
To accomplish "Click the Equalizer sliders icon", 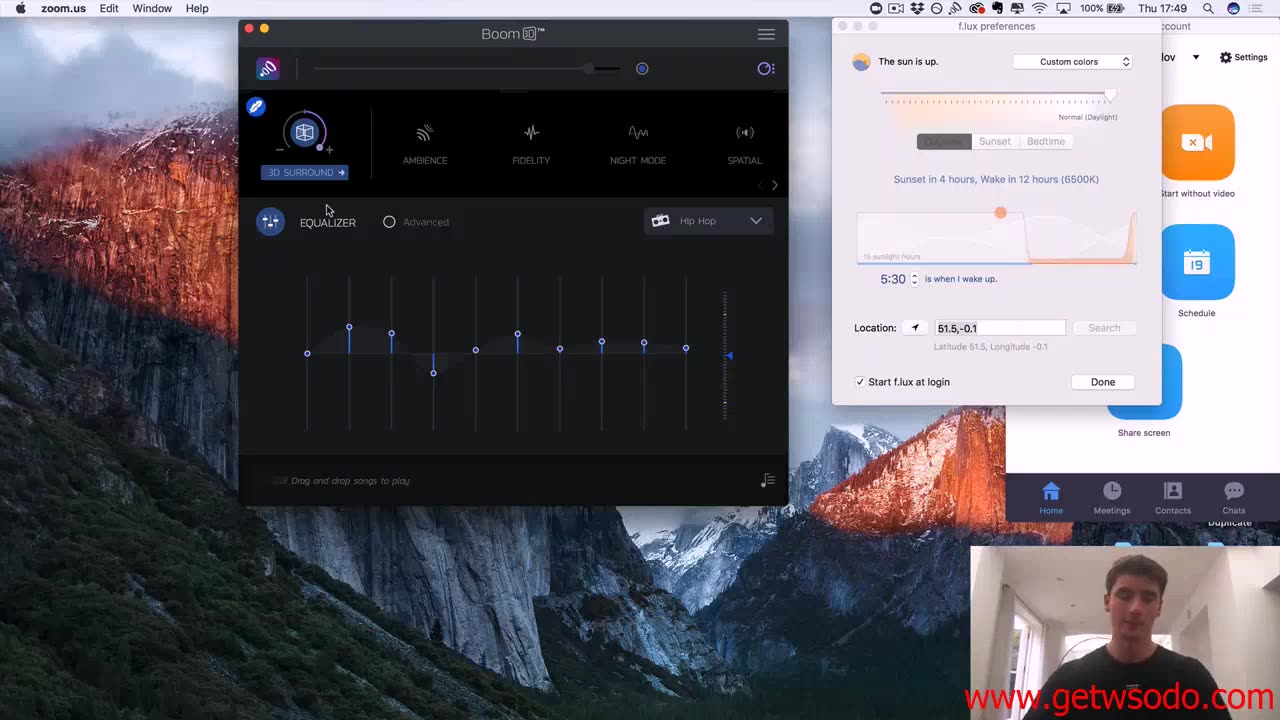I will (270, 221).
